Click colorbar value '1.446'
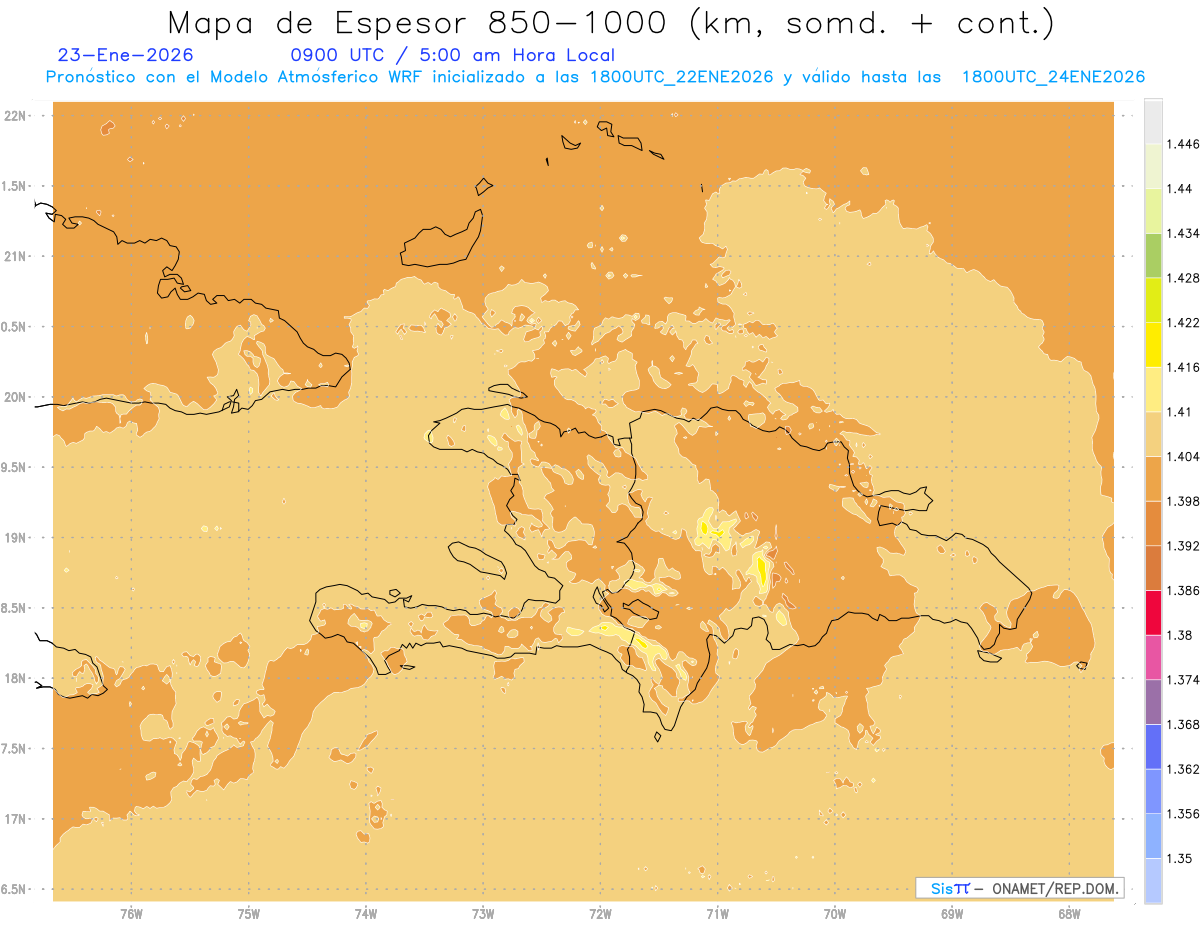The width and height of the screenshot is (1200, 927). point(1184,144)
